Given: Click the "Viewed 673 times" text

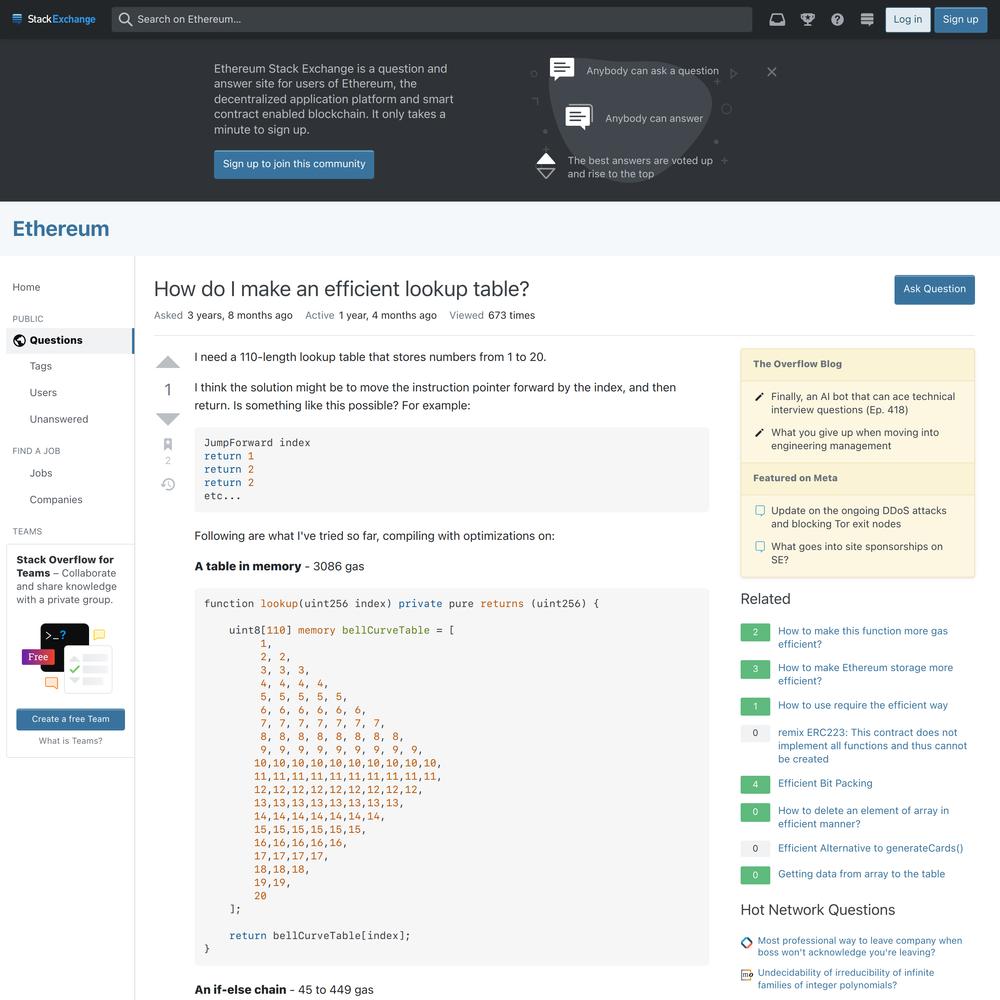Looking at the screenshot, I should pos(492,315).
